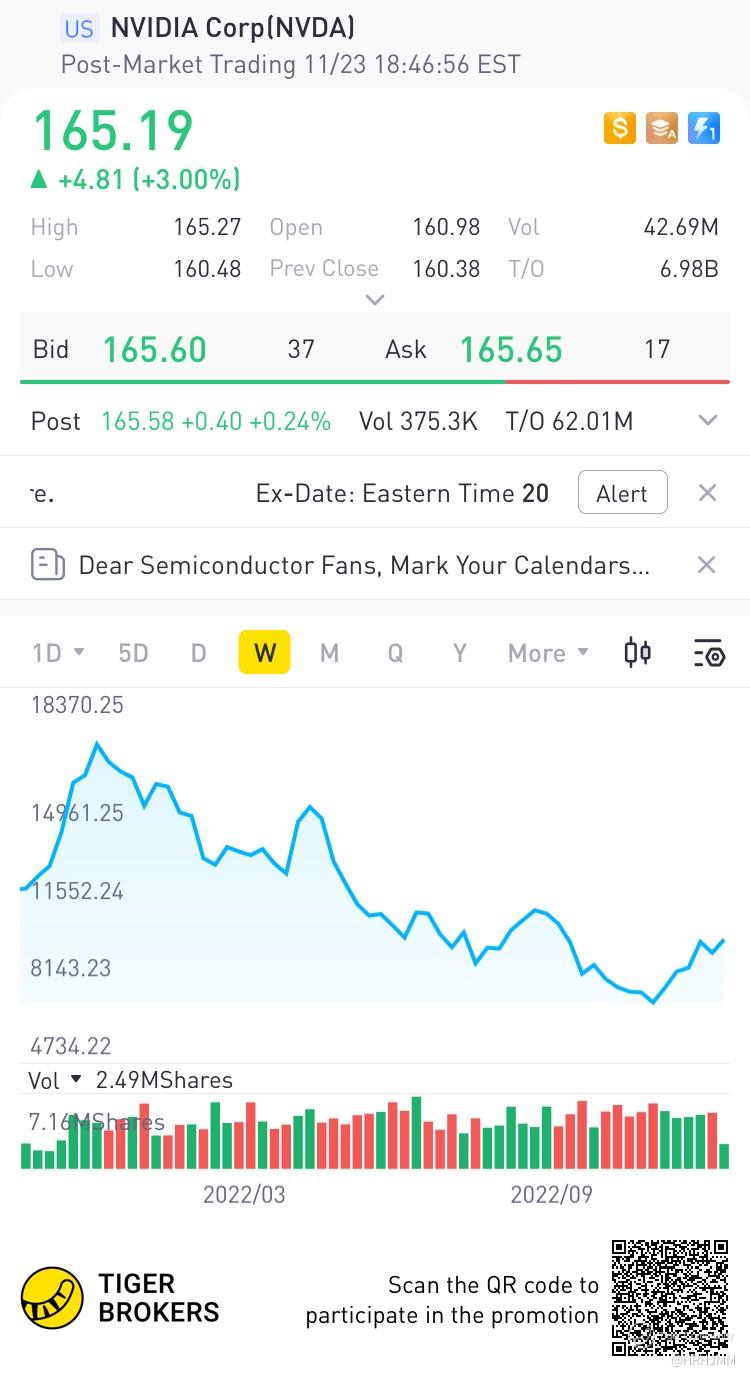Viewport: 750px width, 1378px height.
Task: Open the Dear Semiconductor Fans announcement
Action: (364, 565)
